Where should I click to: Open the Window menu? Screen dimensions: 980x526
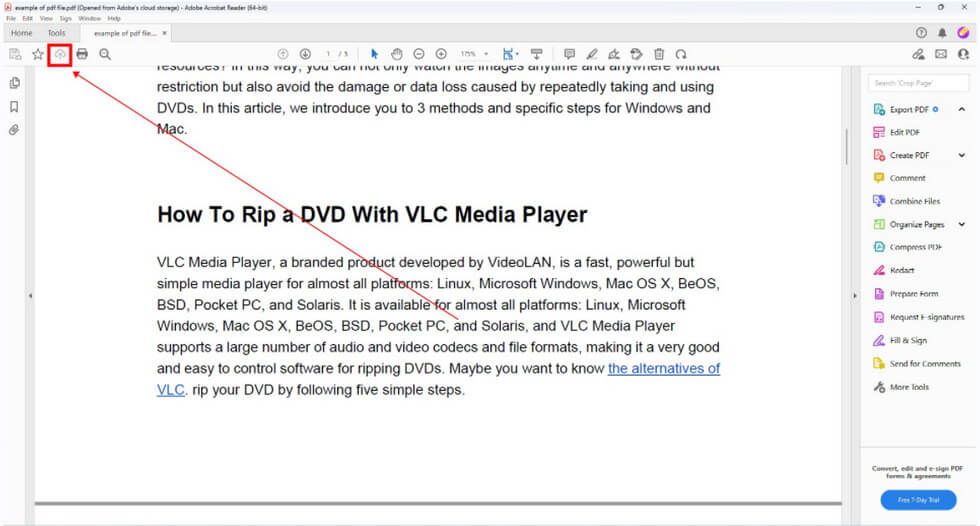89,19
